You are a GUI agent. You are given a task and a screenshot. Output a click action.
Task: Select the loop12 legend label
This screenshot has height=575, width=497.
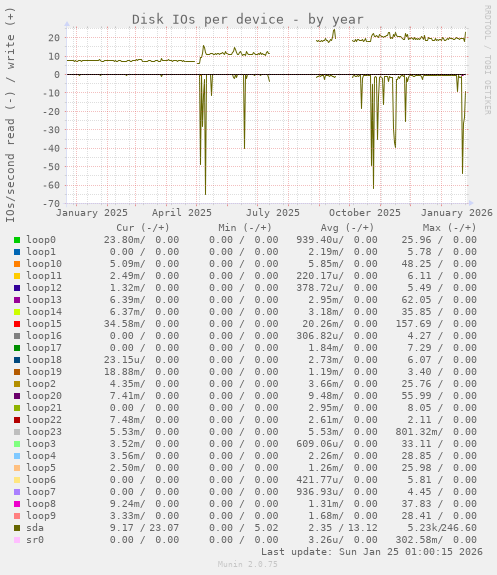pyautogui.click(x=44, y=288)
